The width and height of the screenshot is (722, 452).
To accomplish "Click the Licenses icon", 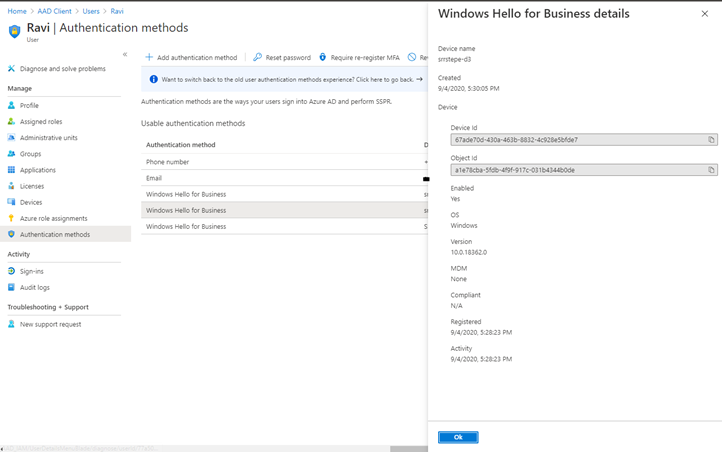I will coord(12,186).
